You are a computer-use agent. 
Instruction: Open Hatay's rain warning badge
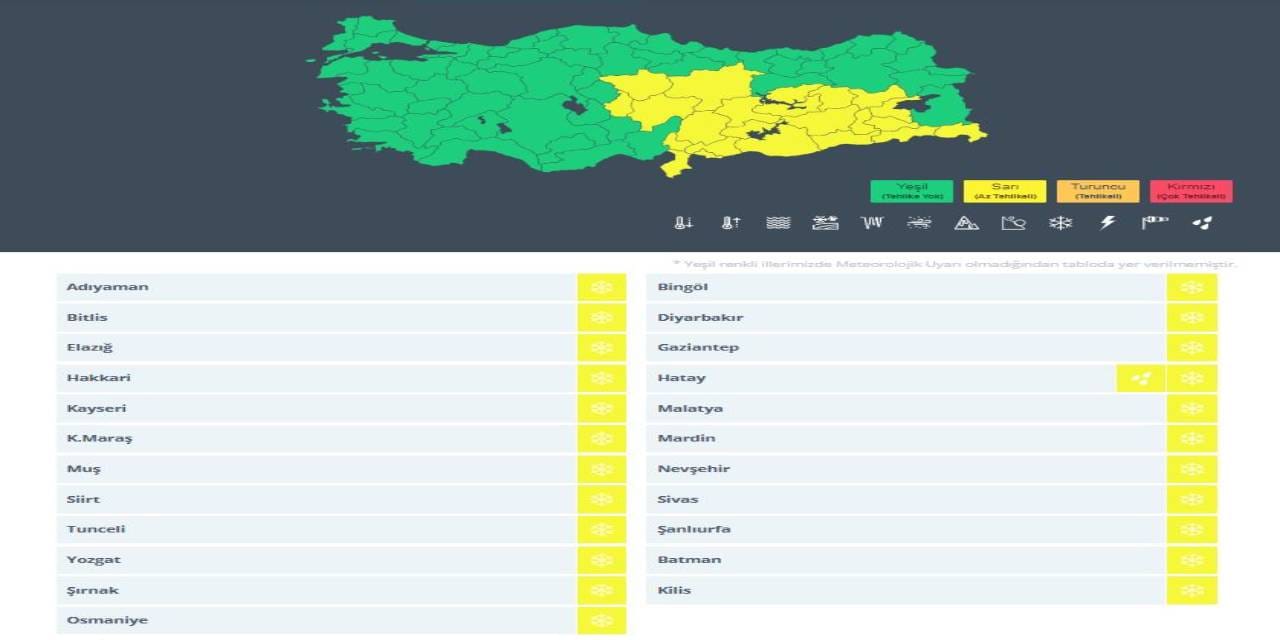tap(1140, 377)
